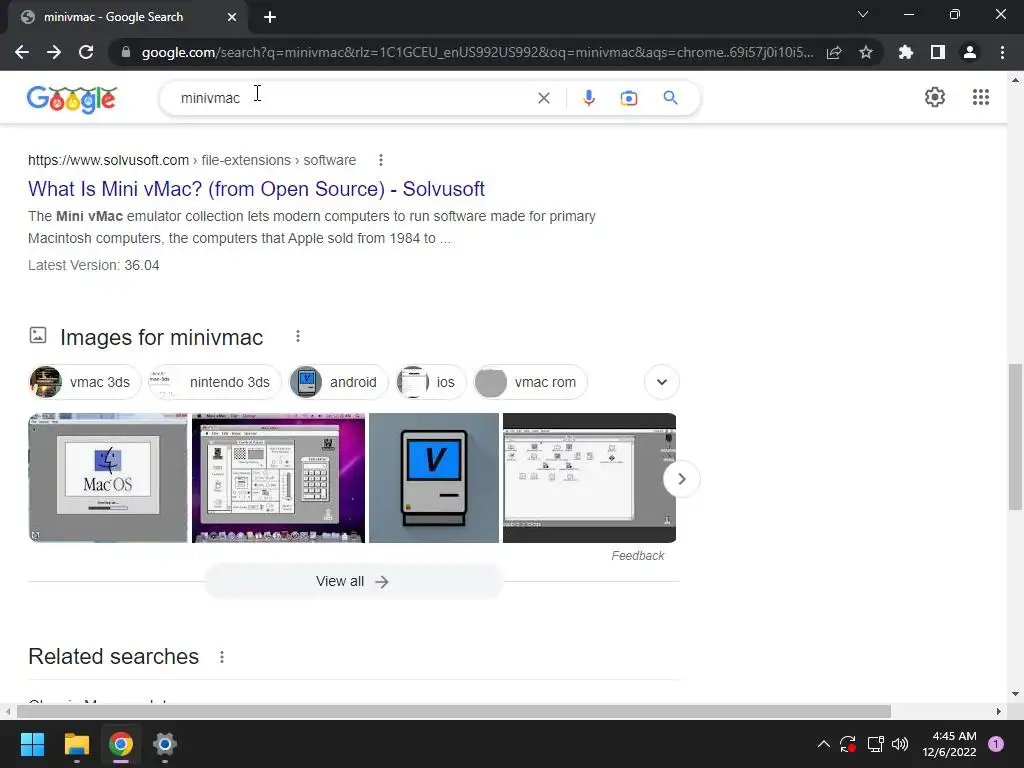Open the What Is Mini vMac Solvusoft result
The width and height of the screenshot is (1024, 768).
pyautogui.click(x=256, y=189)
